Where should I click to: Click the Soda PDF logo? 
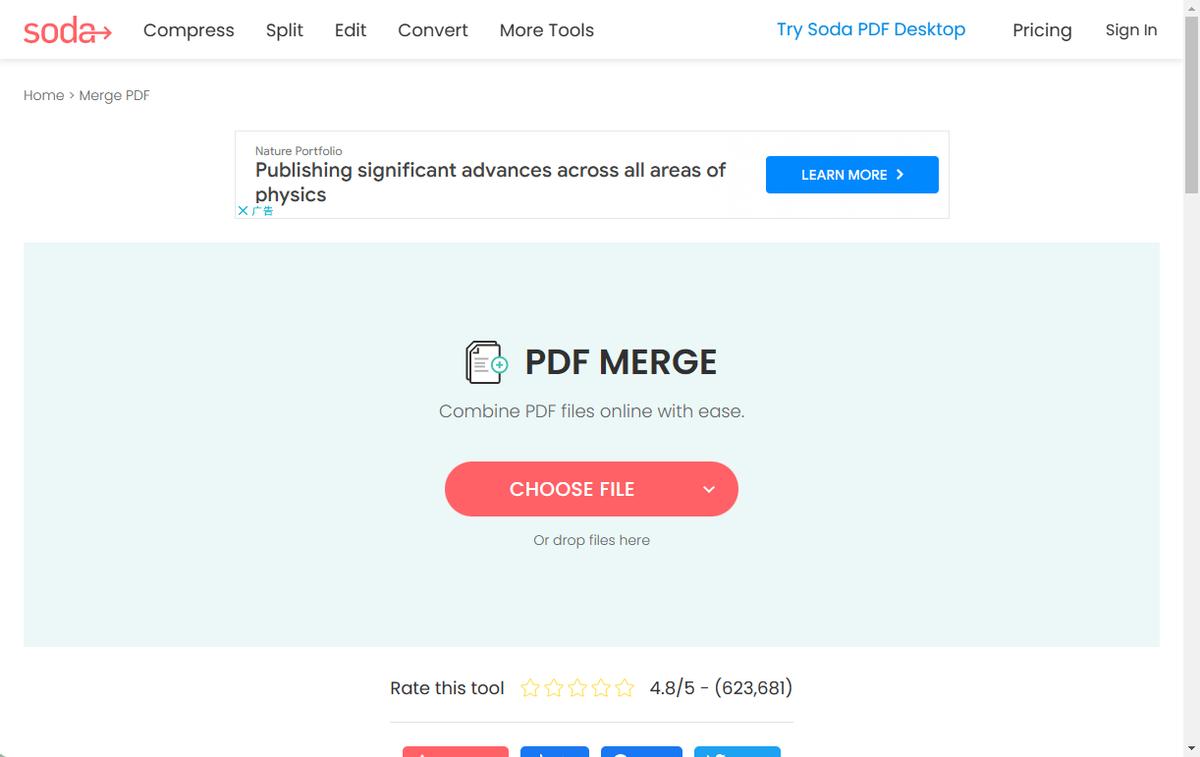pos(67,31)
